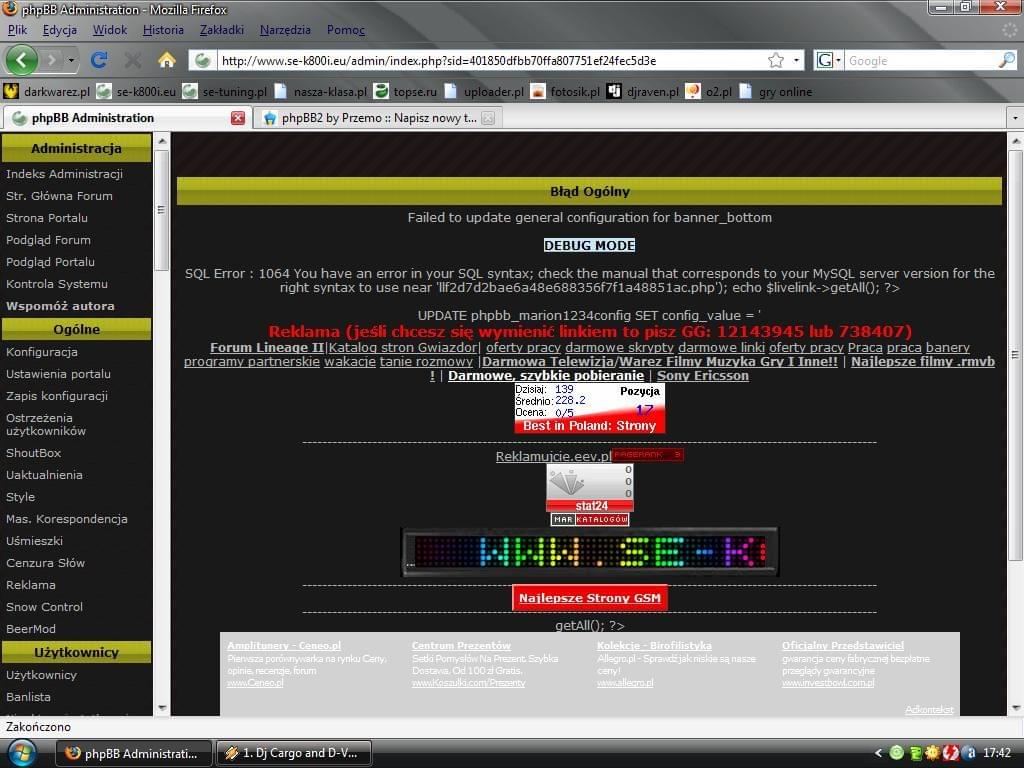Open the Amplitunery - Ceneo.pl ad link
The width and height of the screenshot is (1024, 768).
coord(283,645)
